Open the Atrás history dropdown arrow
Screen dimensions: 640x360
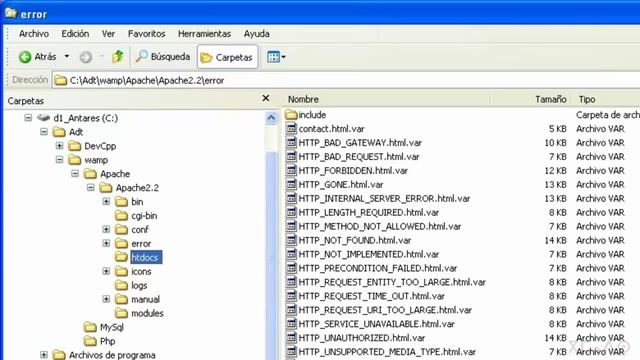67,57
